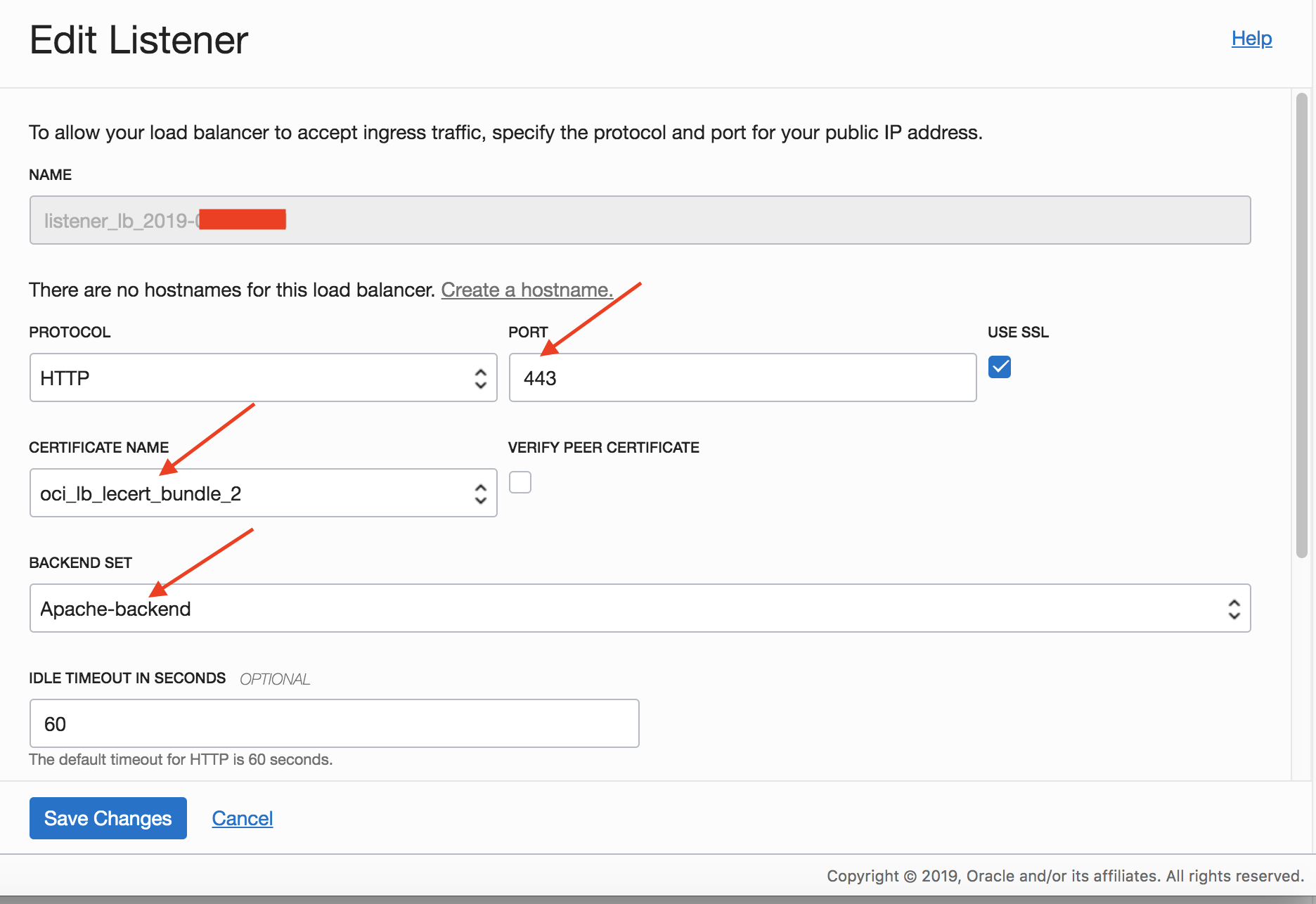Open the Help link
This screenshot has height=904, width=1316.
pos(1251,39)
